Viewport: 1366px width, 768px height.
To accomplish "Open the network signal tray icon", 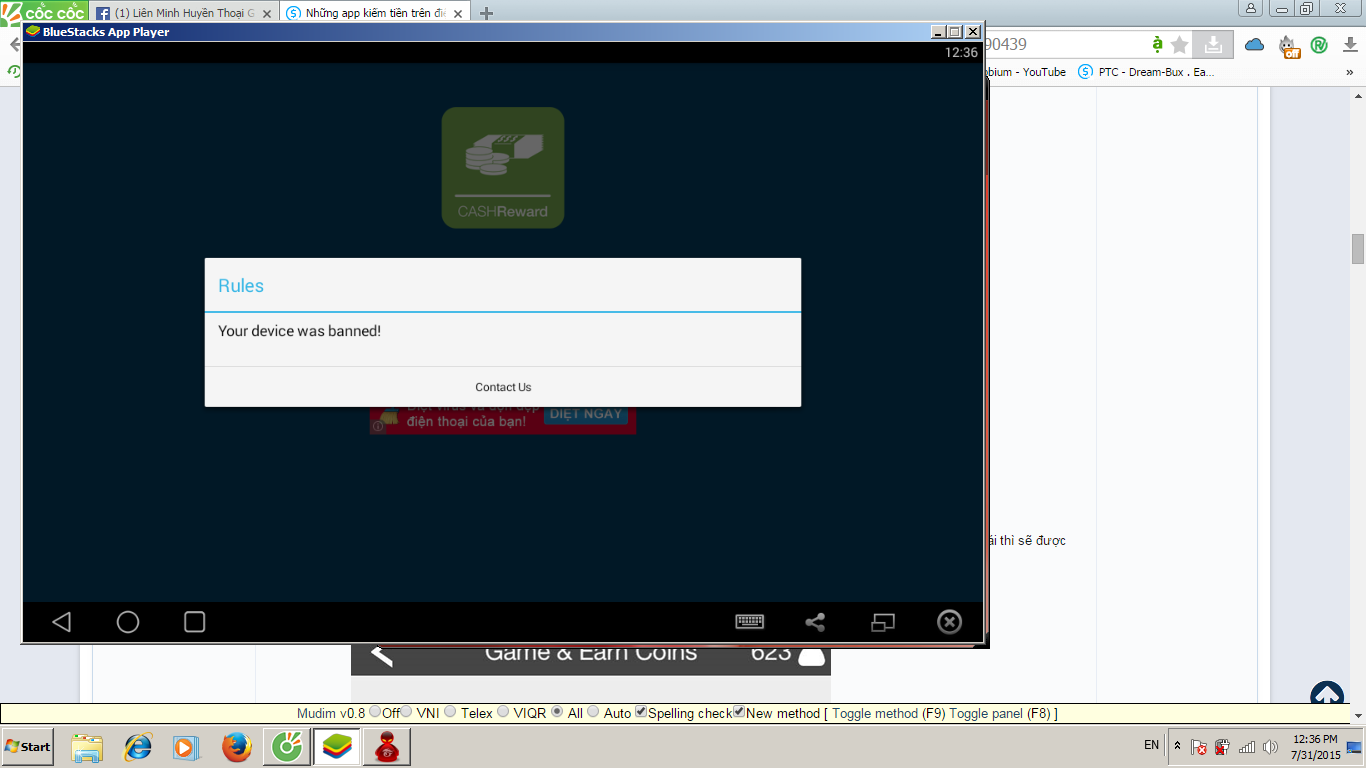I will [x=1247, y=747].
